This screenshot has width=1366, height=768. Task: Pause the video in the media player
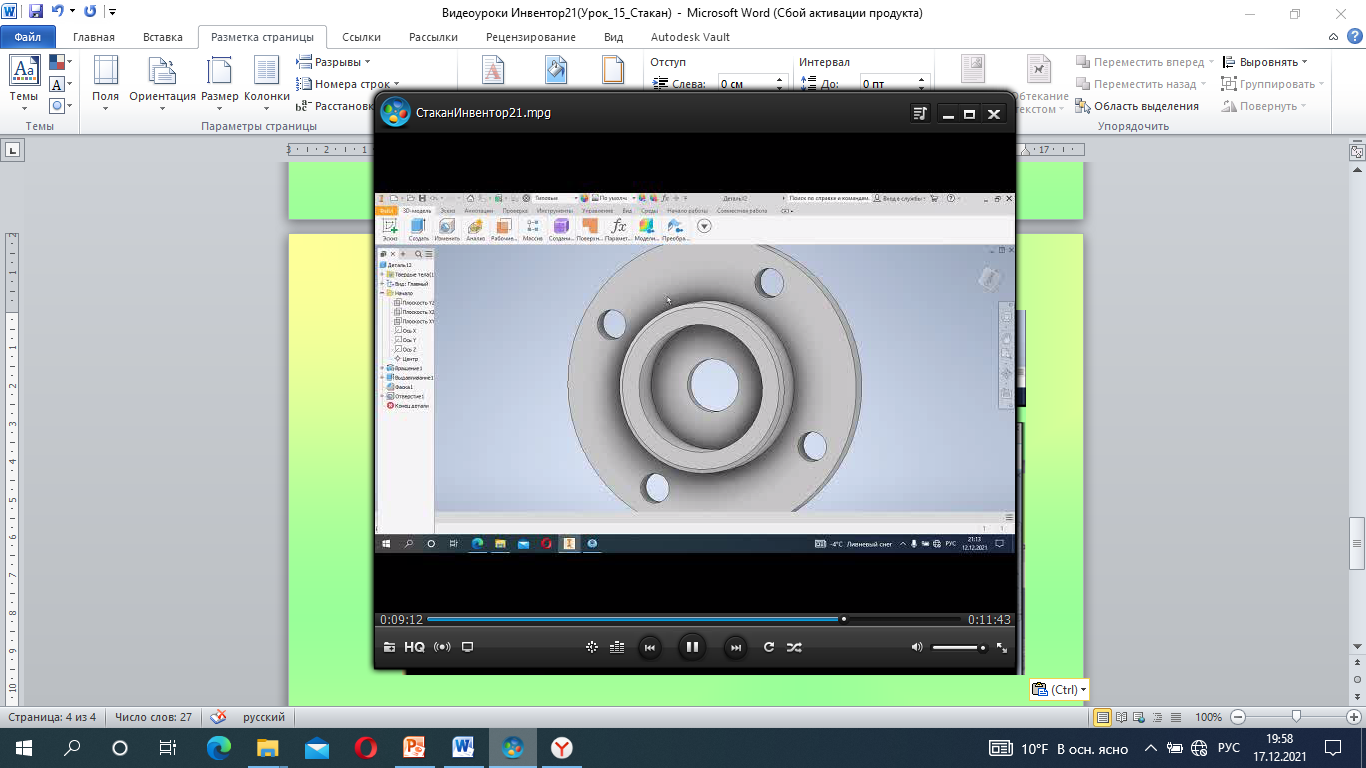click(691, 647)
